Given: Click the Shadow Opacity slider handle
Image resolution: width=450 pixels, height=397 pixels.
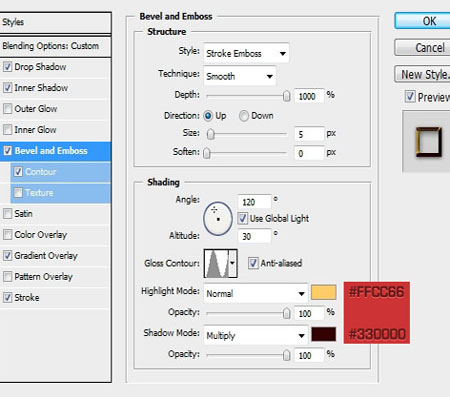Looking at the screenshot, I should coord(286,355).
